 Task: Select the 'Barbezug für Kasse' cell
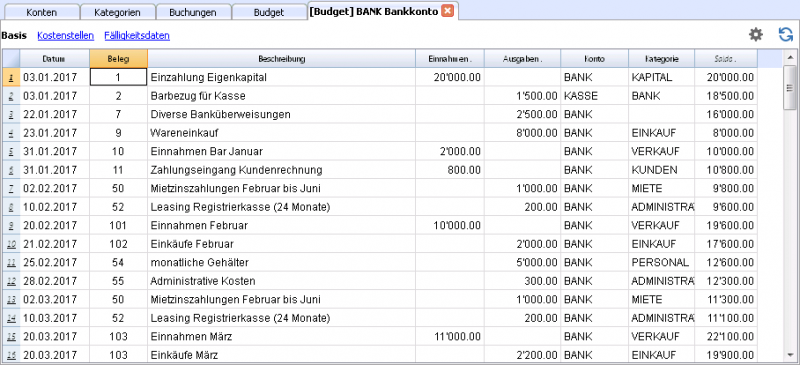coord(282,96)
